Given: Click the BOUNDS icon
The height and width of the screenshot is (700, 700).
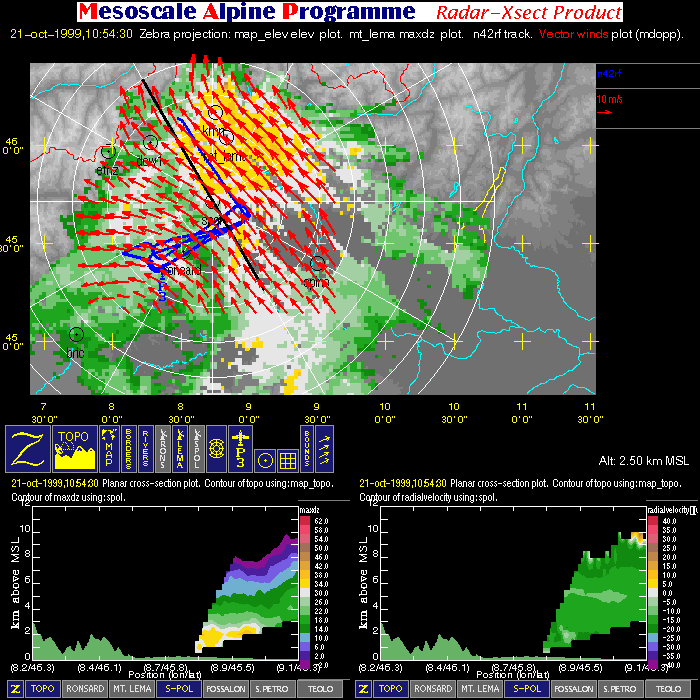Looking at the screenshot, I should [x=307, y=449].
